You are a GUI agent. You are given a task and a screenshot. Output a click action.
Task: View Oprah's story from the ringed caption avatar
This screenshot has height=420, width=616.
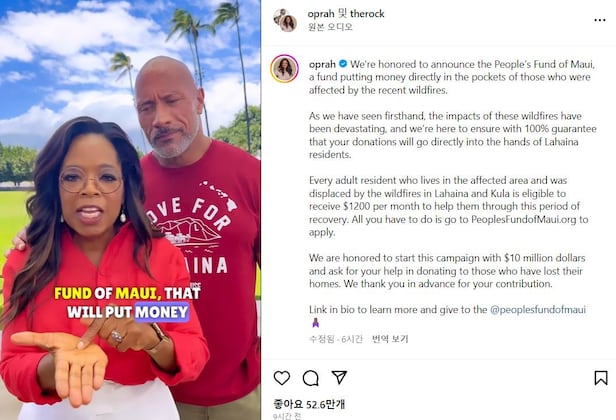[284, 69]
